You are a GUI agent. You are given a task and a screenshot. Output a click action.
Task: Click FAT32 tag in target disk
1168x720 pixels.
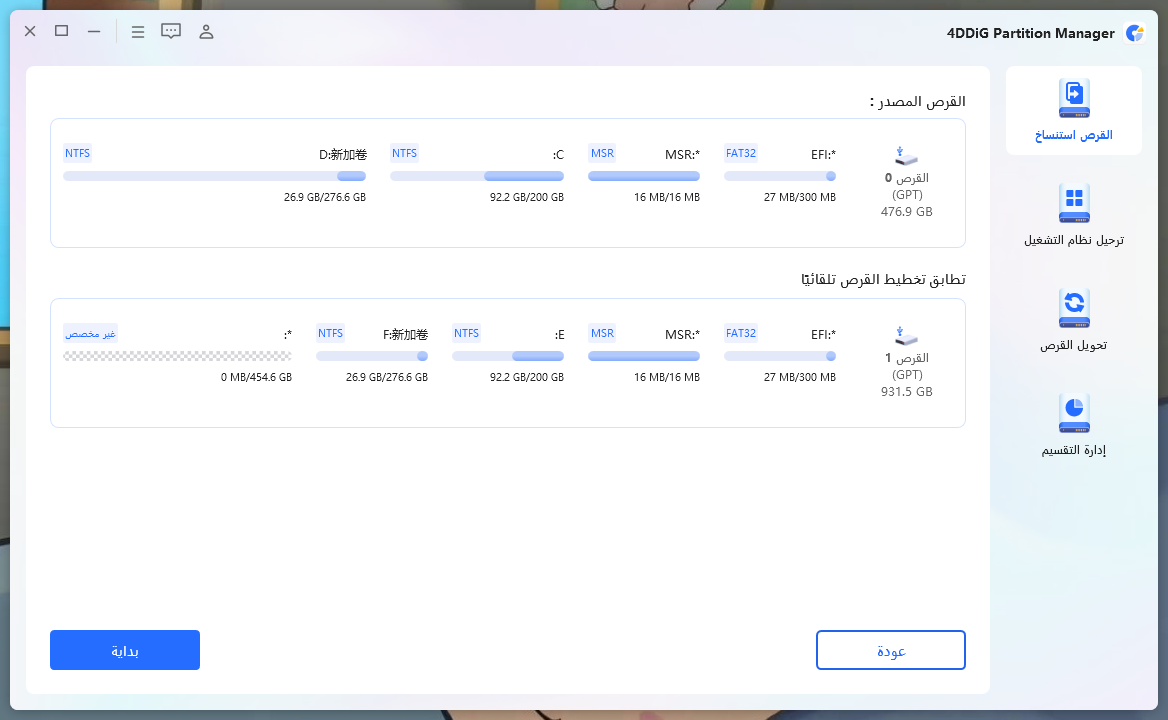point(741,334)
